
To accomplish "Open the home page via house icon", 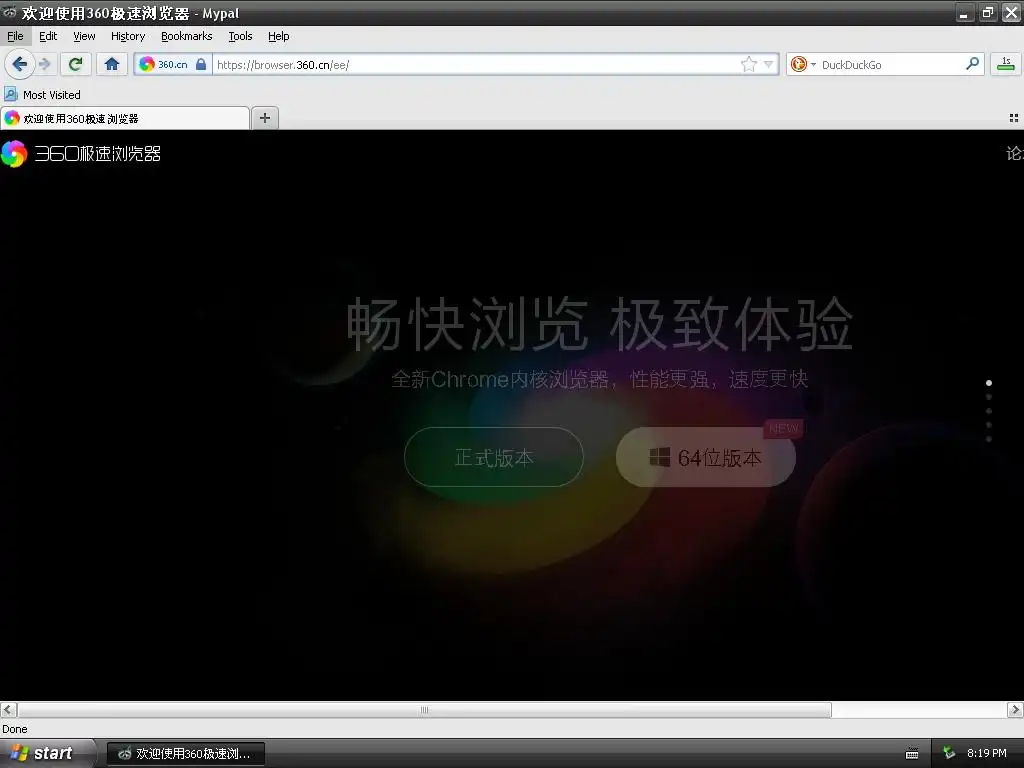I will coord(112,64).
